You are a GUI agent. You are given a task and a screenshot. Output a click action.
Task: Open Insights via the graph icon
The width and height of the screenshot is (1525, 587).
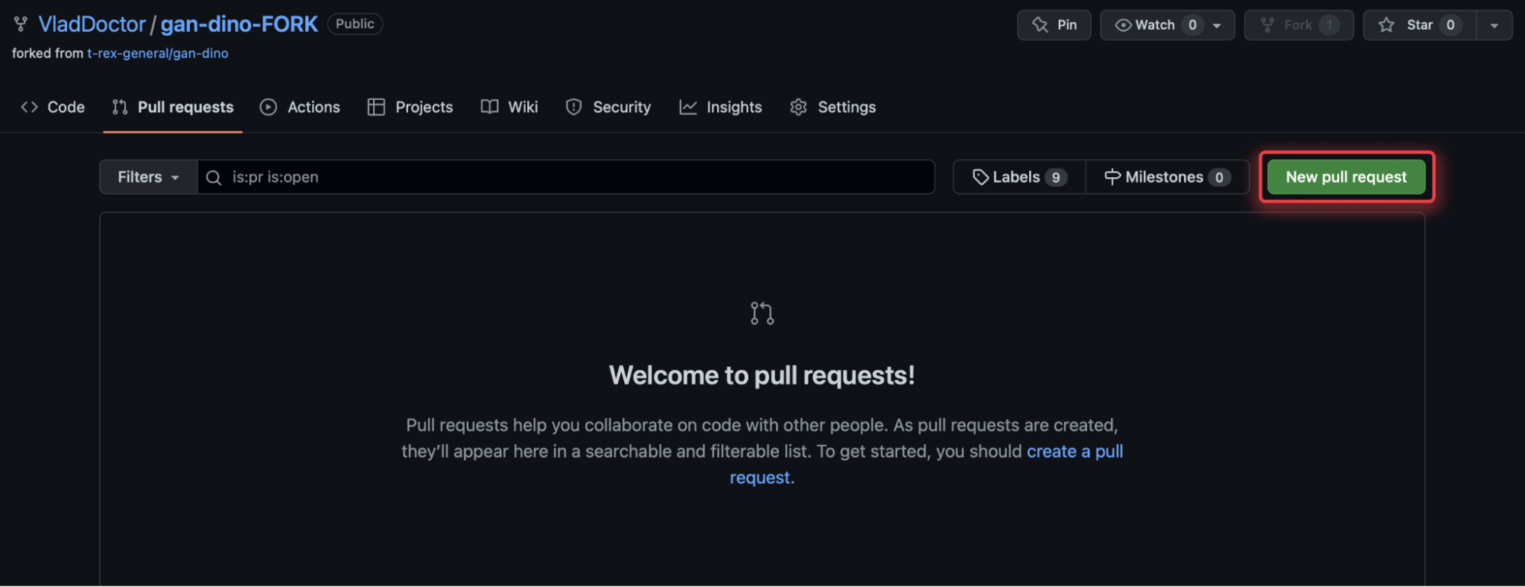688,106
